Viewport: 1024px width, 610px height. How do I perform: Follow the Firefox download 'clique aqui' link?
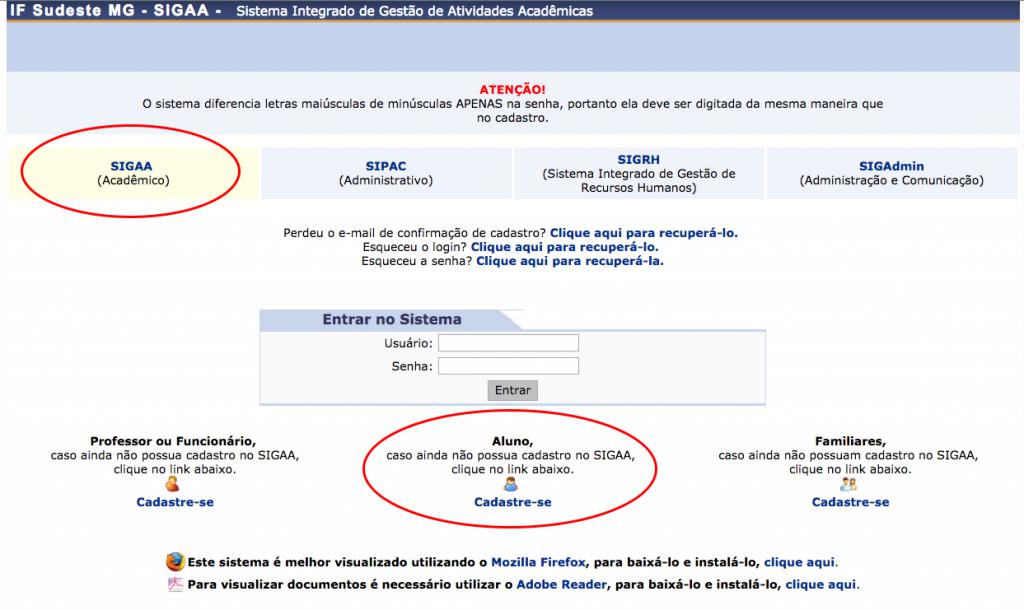(x=800, y=562)
